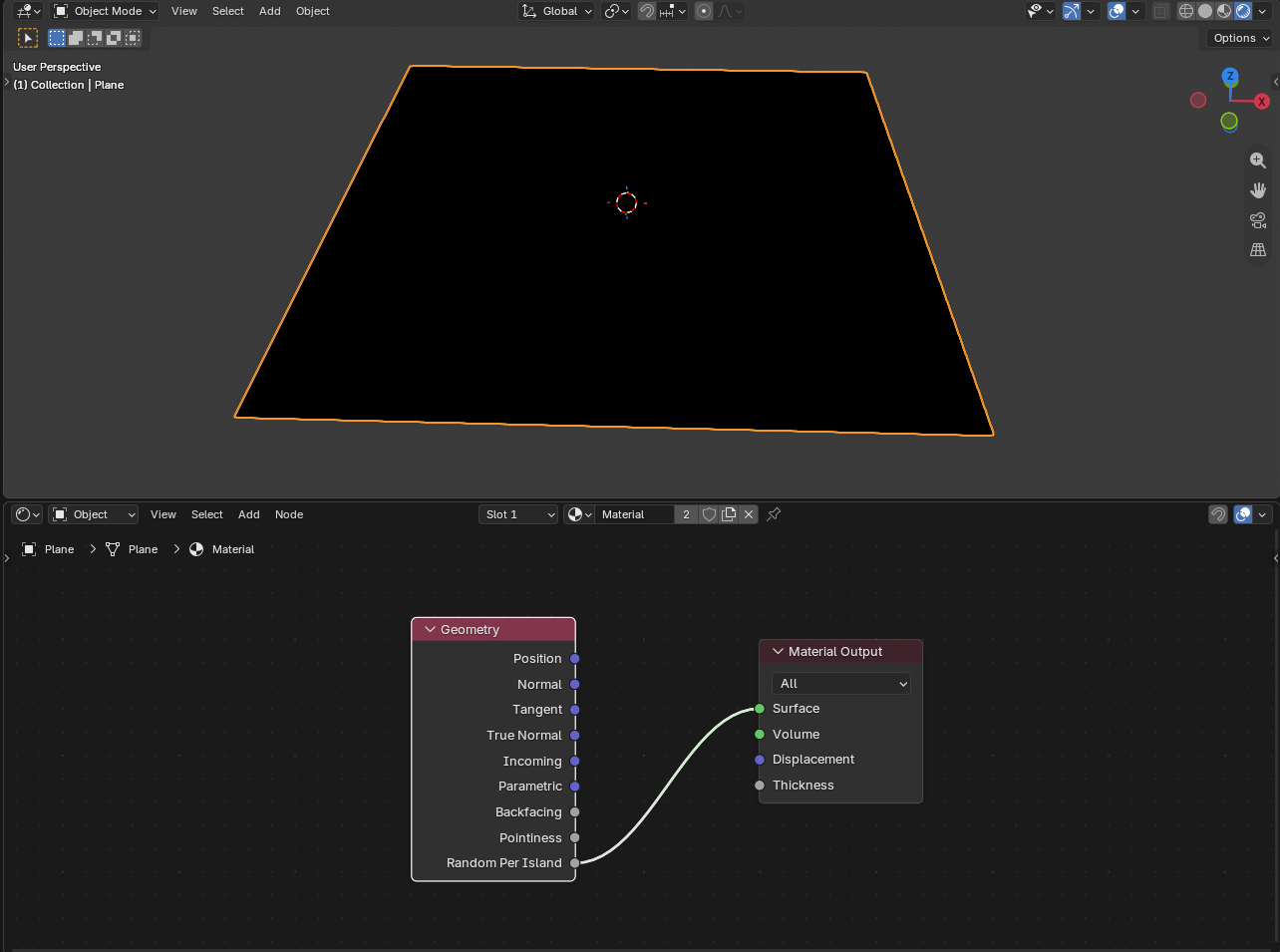Toggle node editor snapping magnet
The height and width of the screenshot is (952, 1280).
click(x=1218, y=514)
